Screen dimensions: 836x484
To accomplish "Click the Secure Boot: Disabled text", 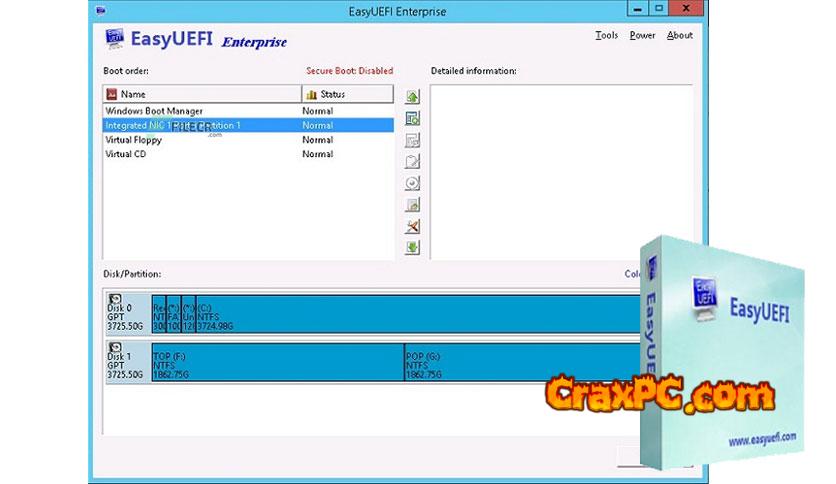I will 349,71.
